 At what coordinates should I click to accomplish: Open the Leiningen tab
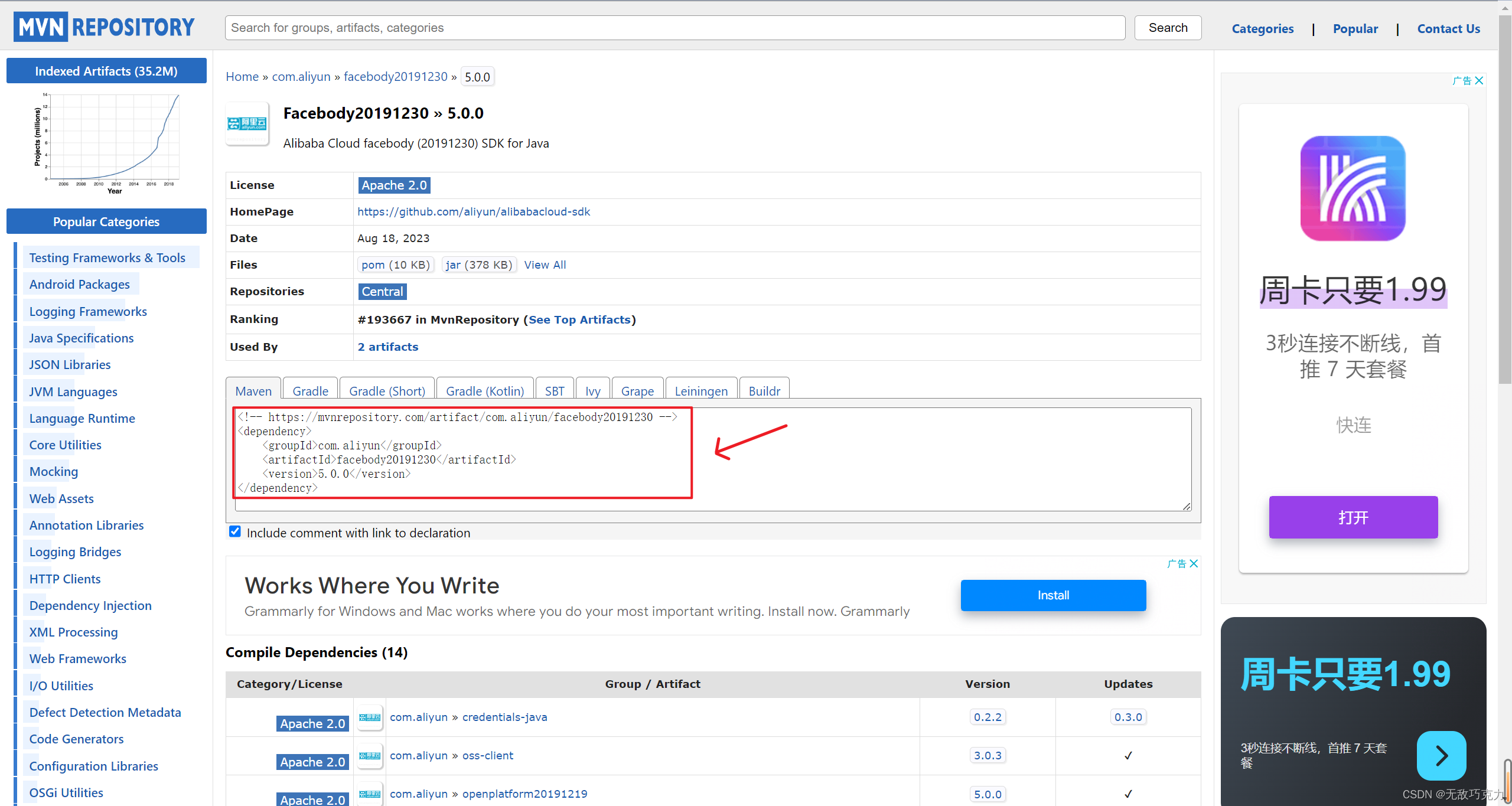coord(700,391)
